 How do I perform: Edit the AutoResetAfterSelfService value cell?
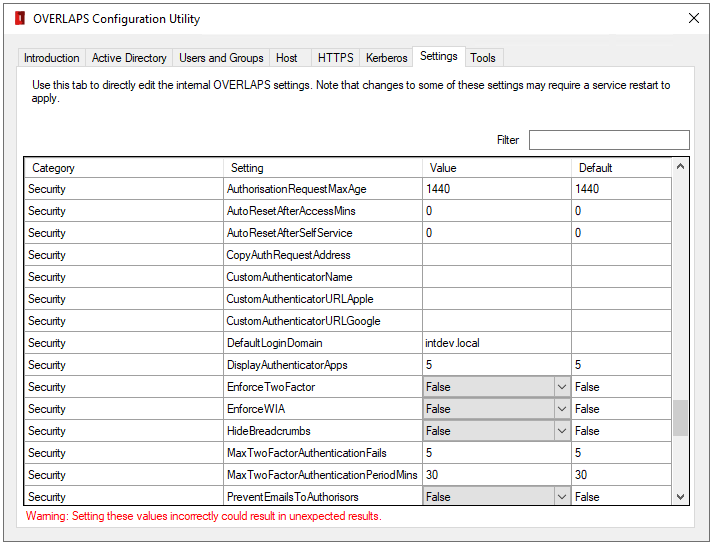click(497, 233)
